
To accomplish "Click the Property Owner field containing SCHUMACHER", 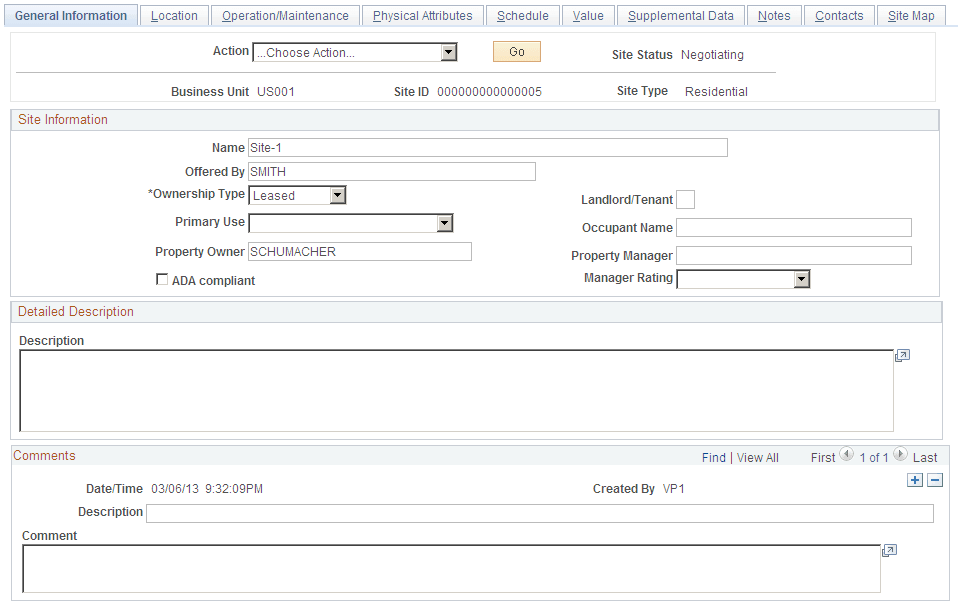I will (360, 252).
